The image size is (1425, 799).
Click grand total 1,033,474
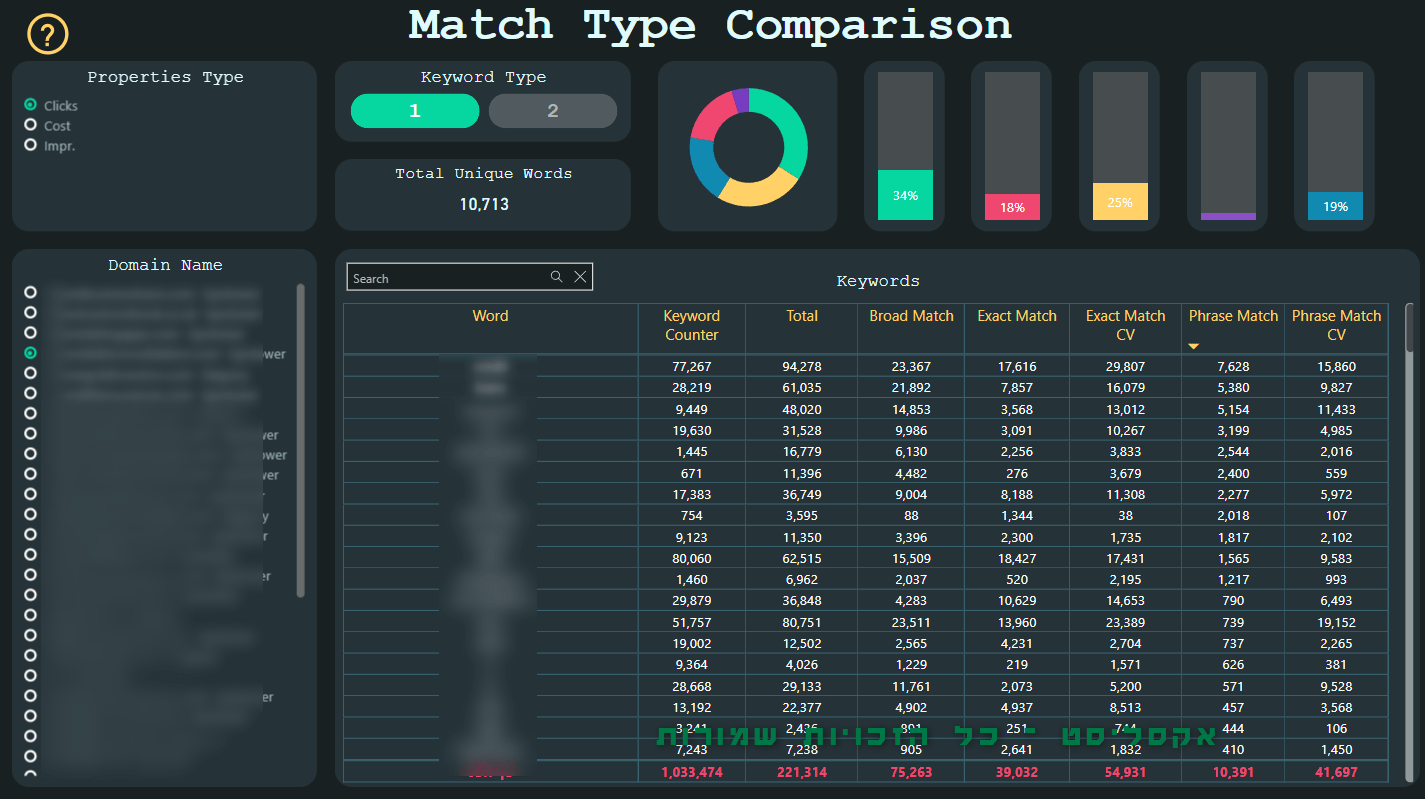692,772
